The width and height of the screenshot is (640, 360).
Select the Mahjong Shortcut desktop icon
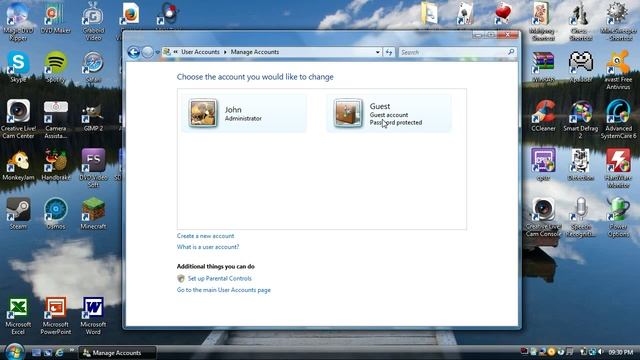pyautogui.click(x=543, y=21)
